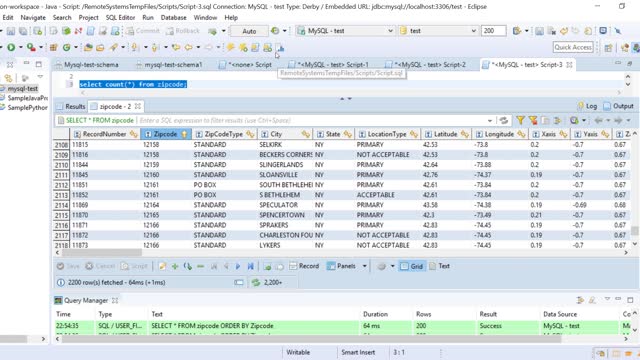Switch to the Script-2 editor tab

point(426,64)
